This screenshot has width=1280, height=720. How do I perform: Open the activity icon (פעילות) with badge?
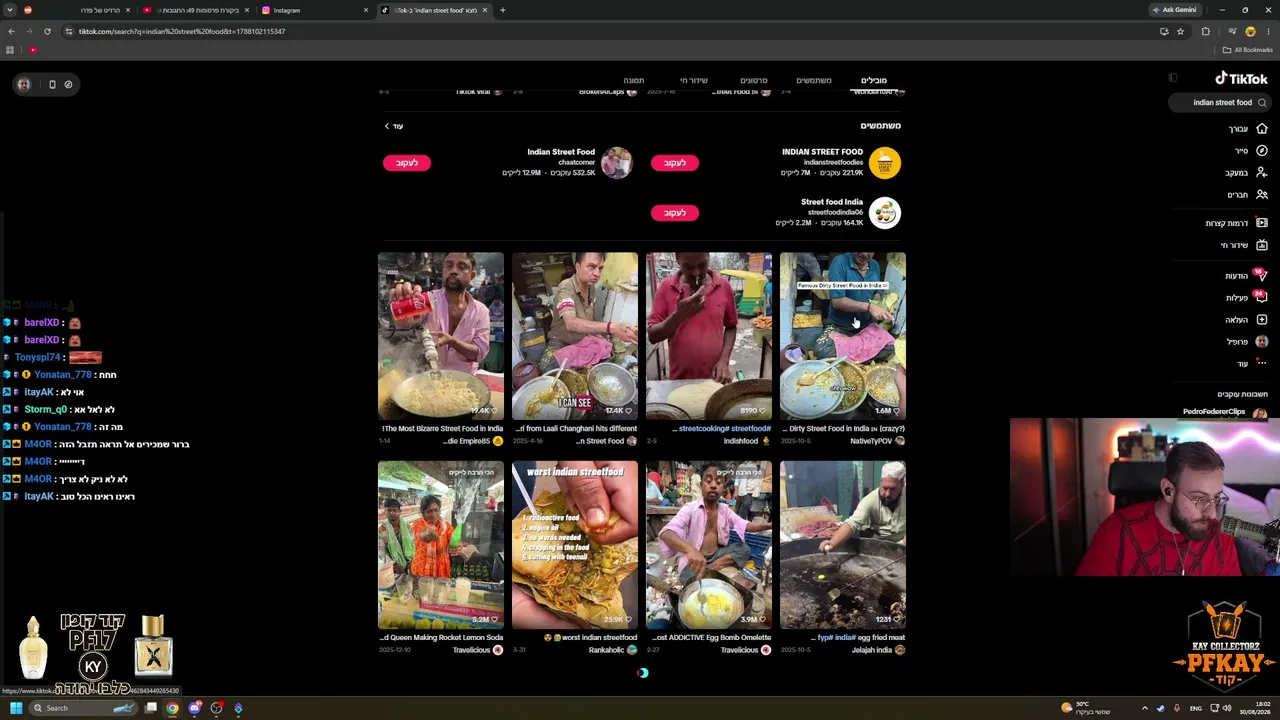(x=1261, y=297)
